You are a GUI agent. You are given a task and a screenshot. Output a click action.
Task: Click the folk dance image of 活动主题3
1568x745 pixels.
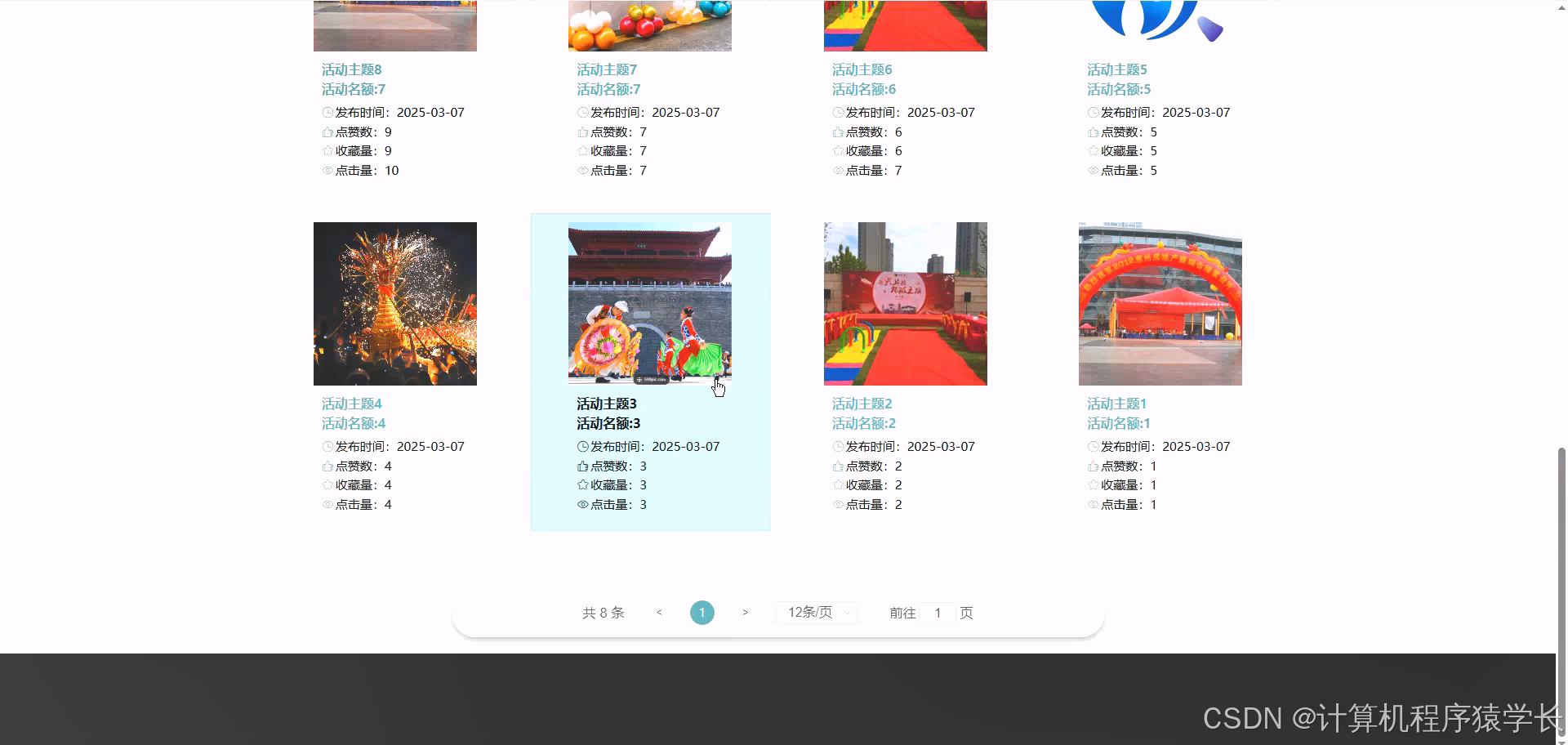(650, 304)
